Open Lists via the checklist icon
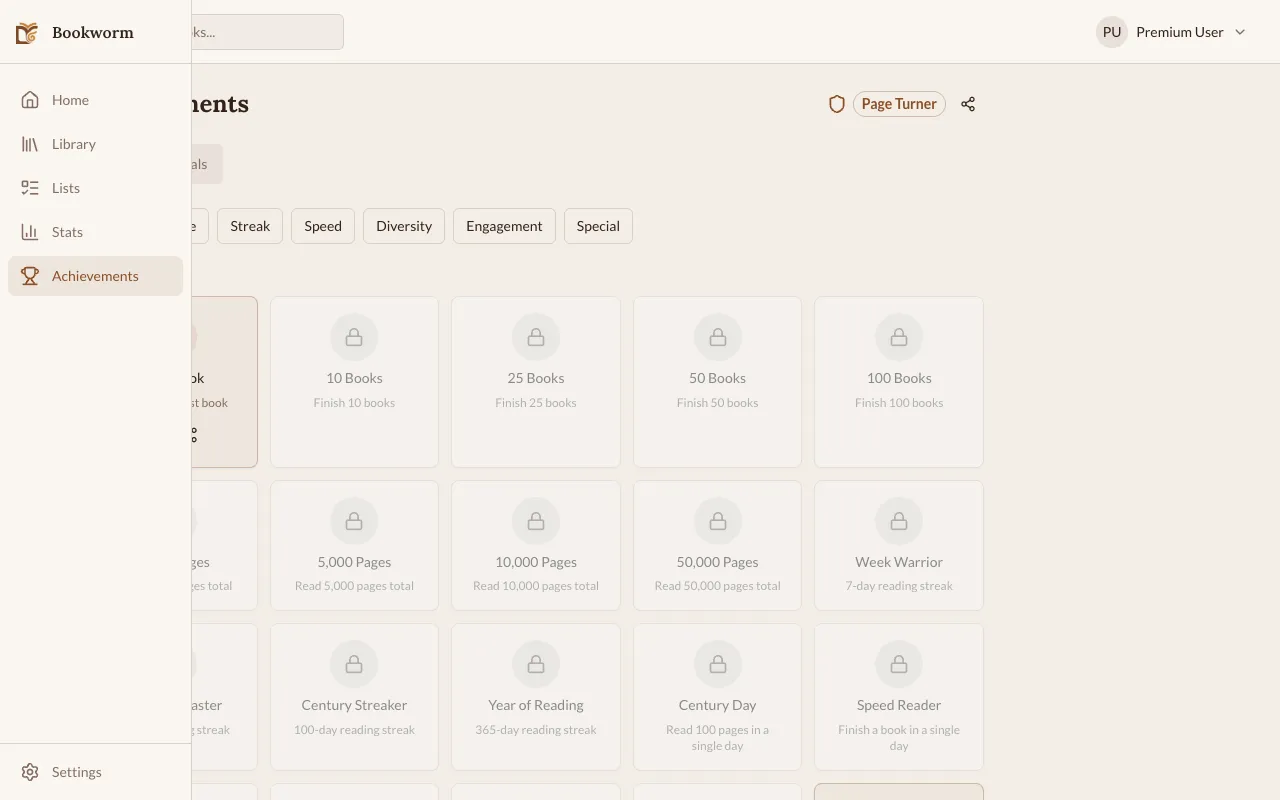Image resolution: width=1280 pixels, height=800 pixels. click(30, 188)
